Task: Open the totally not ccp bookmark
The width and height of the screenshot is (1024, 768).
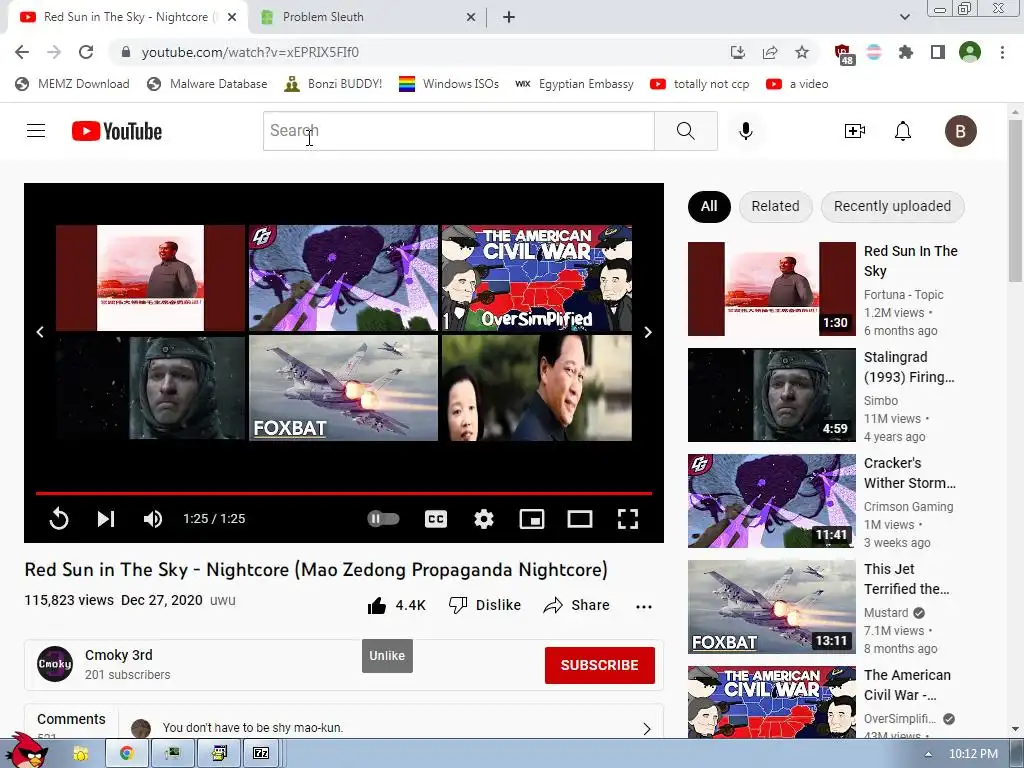Action: tap(699, 84)
